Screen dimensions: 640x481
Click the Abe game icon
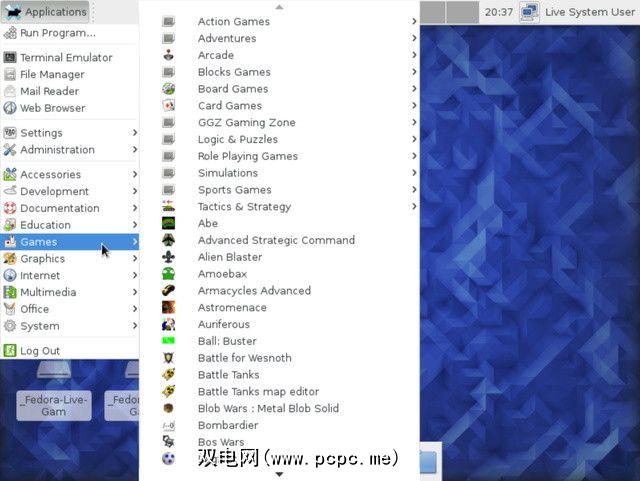pyautogui.click(x=169, y=223)
